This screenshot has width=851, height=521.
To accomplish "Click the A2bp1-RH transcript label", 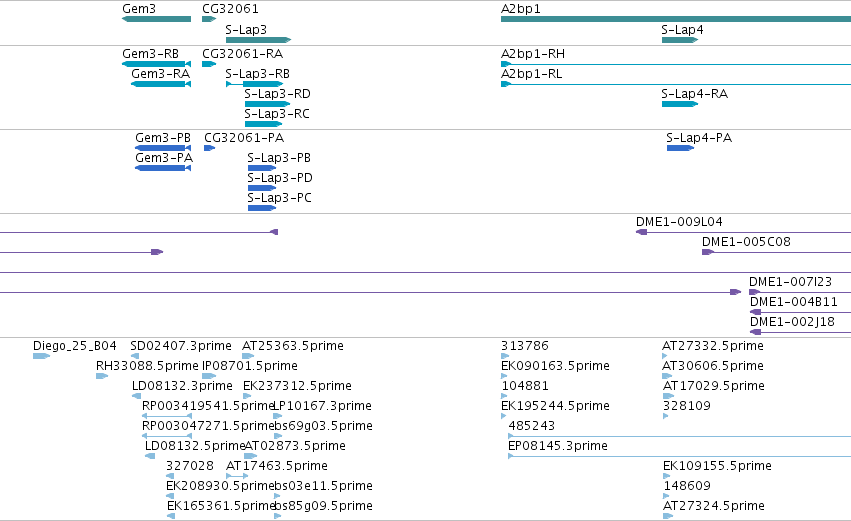I will pyautogui.click(x=533, y=54).
